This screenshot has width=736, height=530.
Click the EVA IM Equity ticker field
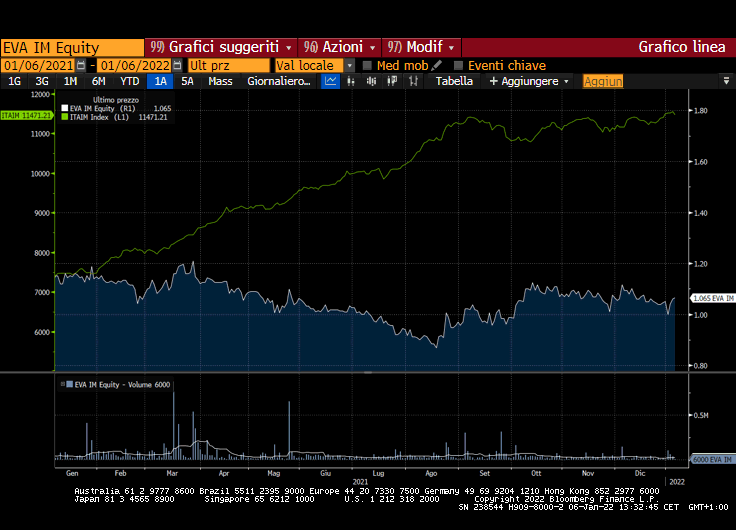72,47
